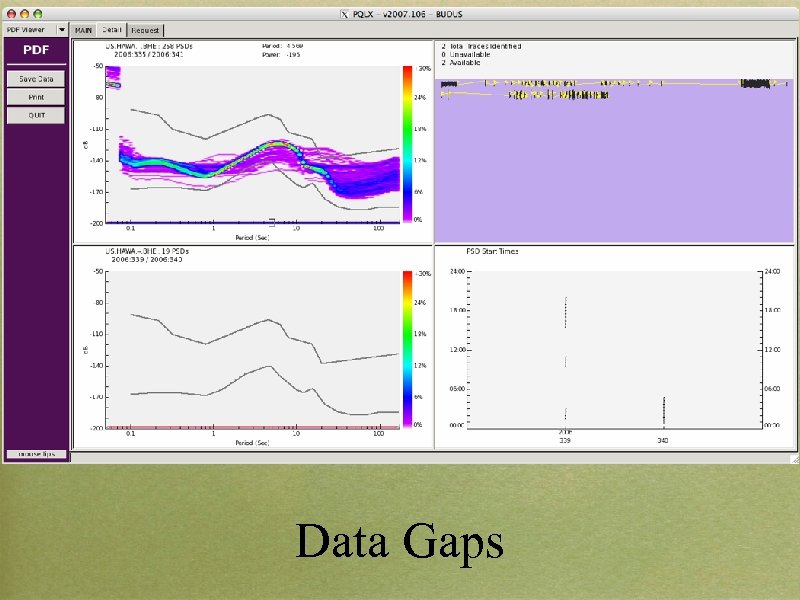Open the PDF Viewer dropdown
The width and height of the screenshot is (800, 600).
pos(60,30)
